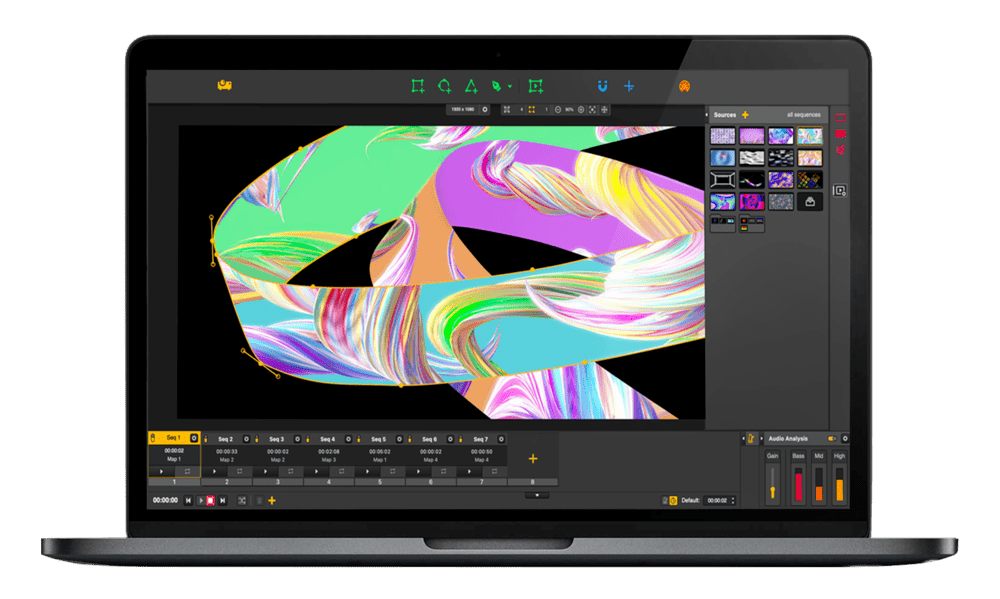Add a new source with the plus button
Screen dimensions: 1000x599
tap(745, 115)
